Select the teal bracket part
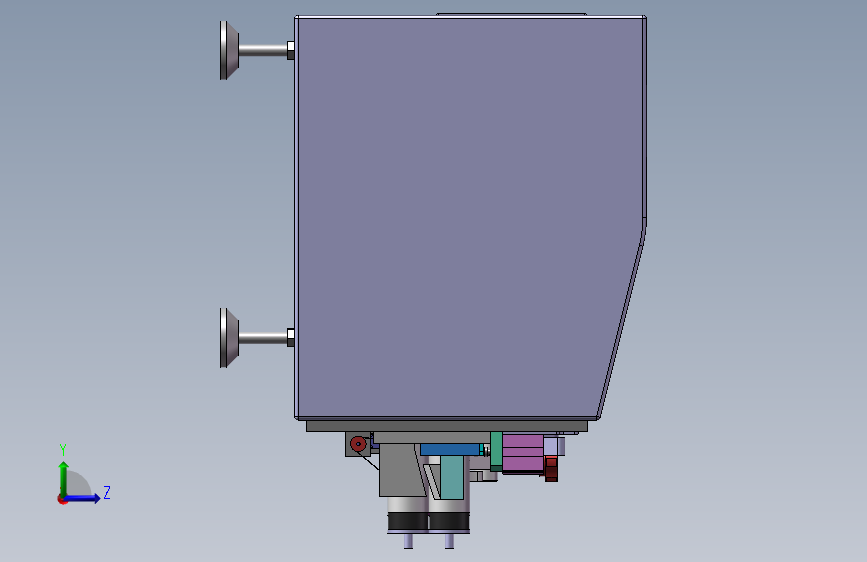Viewport: 867px width, 562px height. pos(452,477)
